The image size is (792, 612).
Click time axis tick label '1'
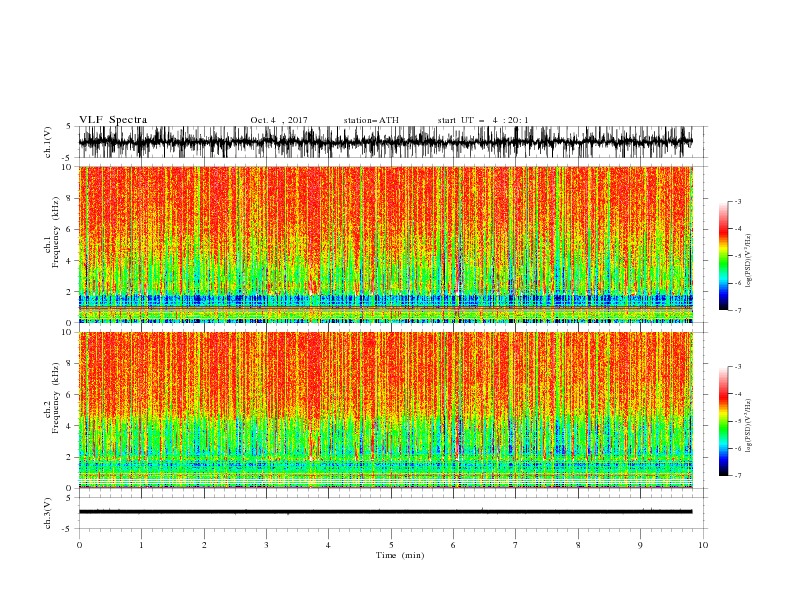coord(141,545)
